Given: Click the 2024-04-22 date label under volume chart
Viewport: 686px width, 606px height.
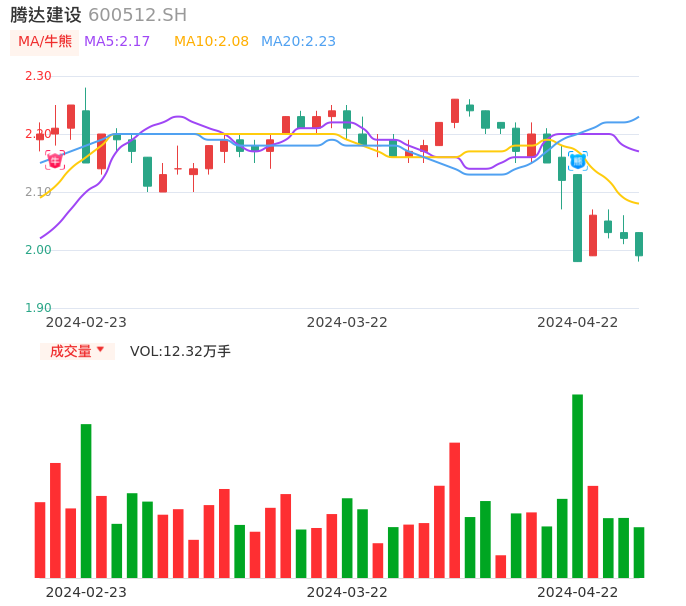Looking at the screenshot, I should coord(577,592).
